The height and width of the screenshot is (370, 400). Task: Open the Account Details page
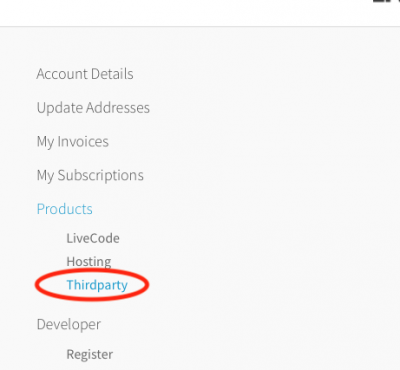pos(85,74)
